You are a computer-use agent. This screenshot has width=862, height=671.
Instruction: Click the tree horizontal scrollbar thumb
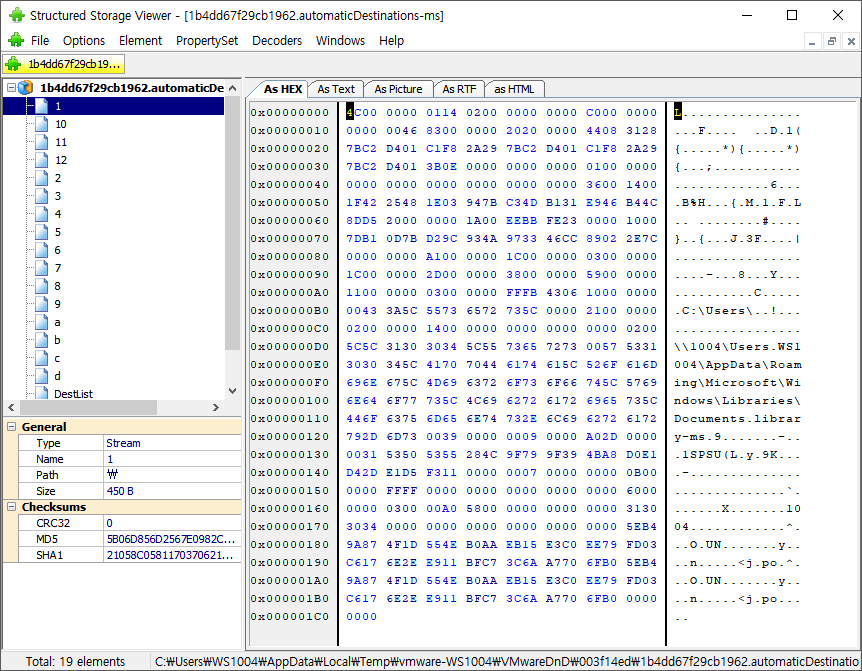coord(88,407)
